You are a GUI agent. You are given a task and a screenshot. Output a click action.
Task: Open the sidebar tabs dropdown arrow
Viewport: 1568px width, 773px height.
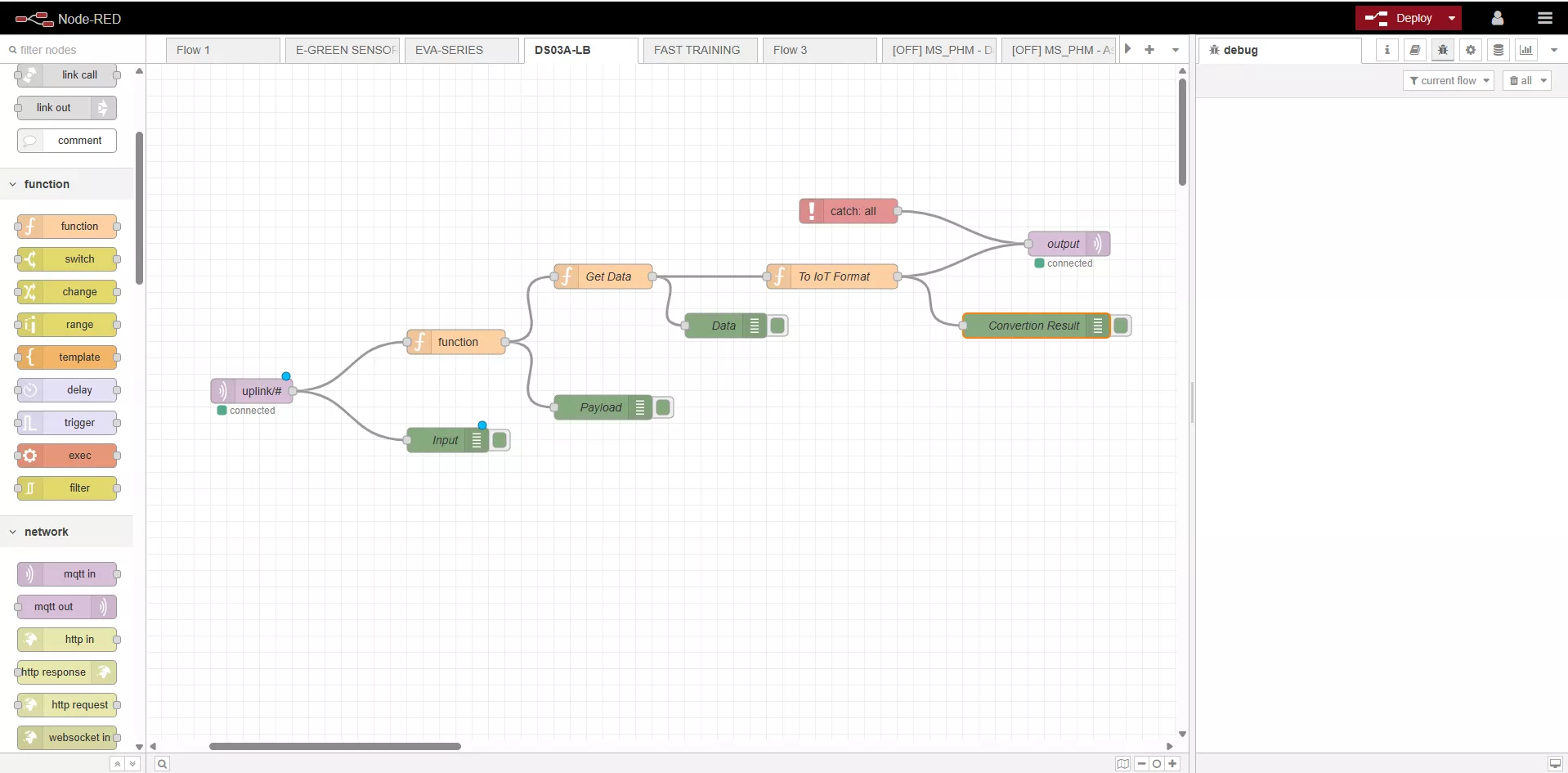pyautogui.click(x=1554, y=50)
